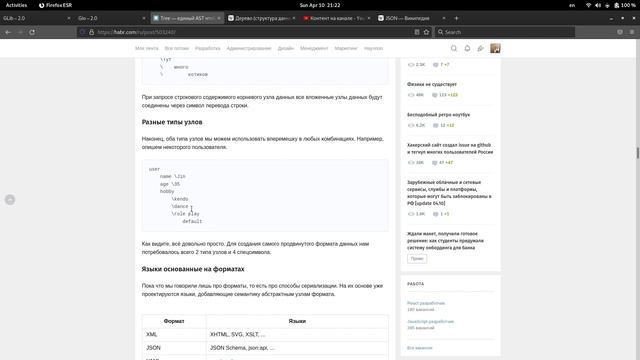The image size is (640, 360).
Task: Open the Firefox ESR application menu
Action: [x=56, y=5]
